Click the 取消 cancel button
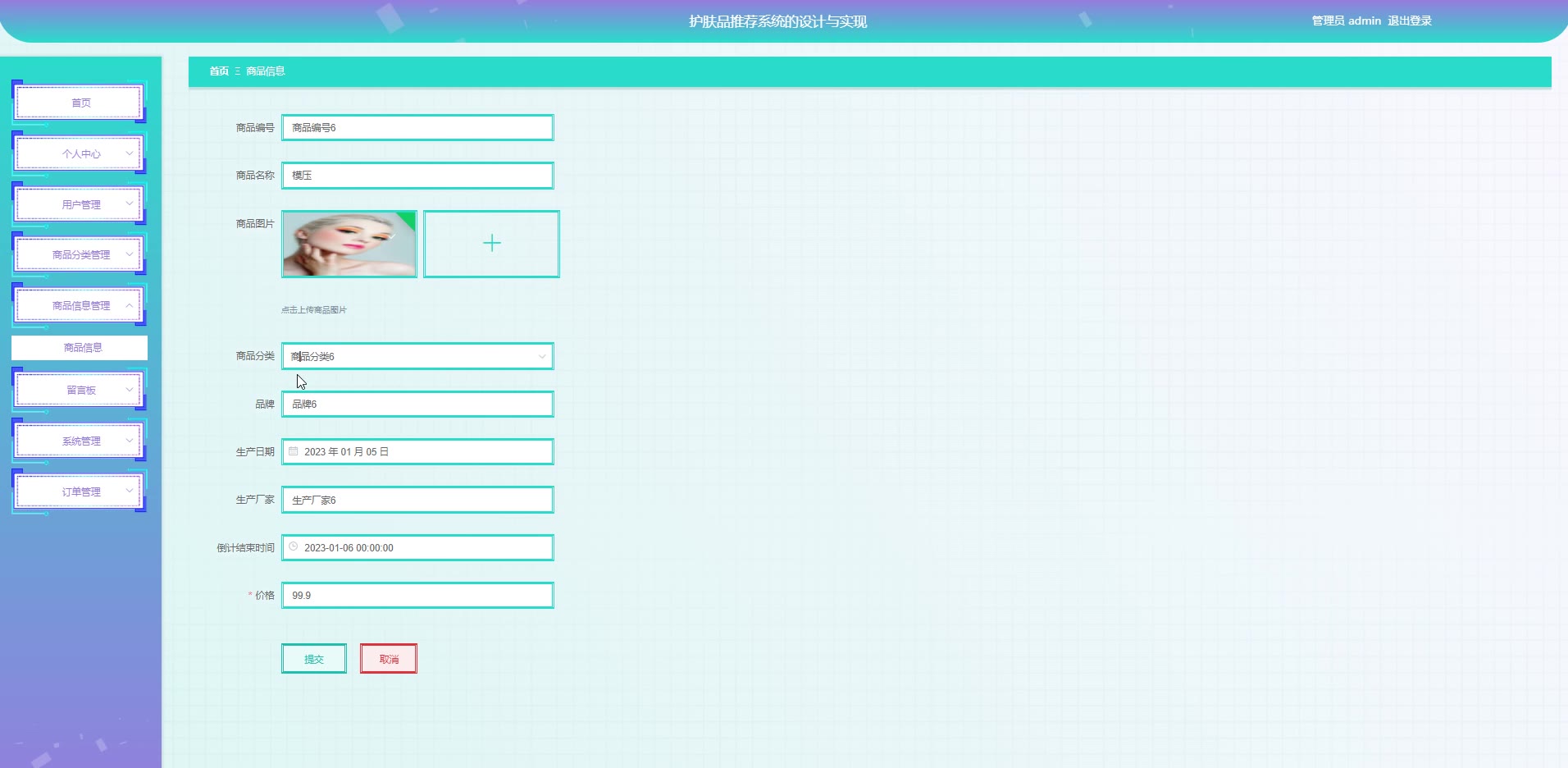The width and height of the screenshot is (1568, 768). pyautogui.click(x=389, y=659)
